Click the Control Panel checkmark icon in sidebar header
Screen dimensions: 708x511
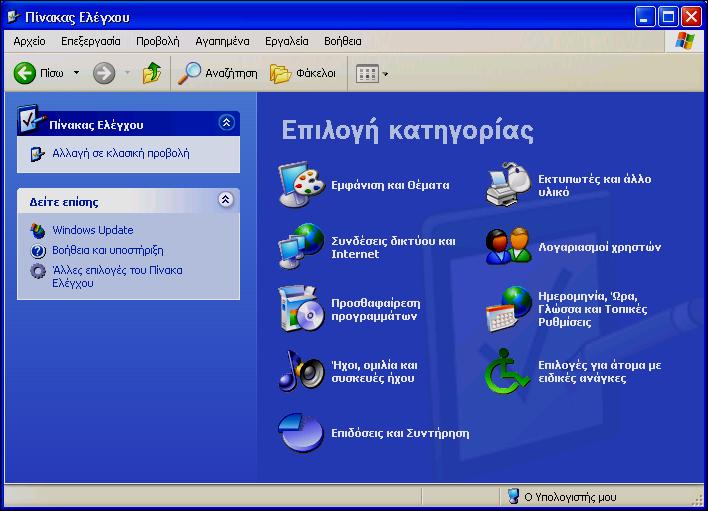pos(31,120)
